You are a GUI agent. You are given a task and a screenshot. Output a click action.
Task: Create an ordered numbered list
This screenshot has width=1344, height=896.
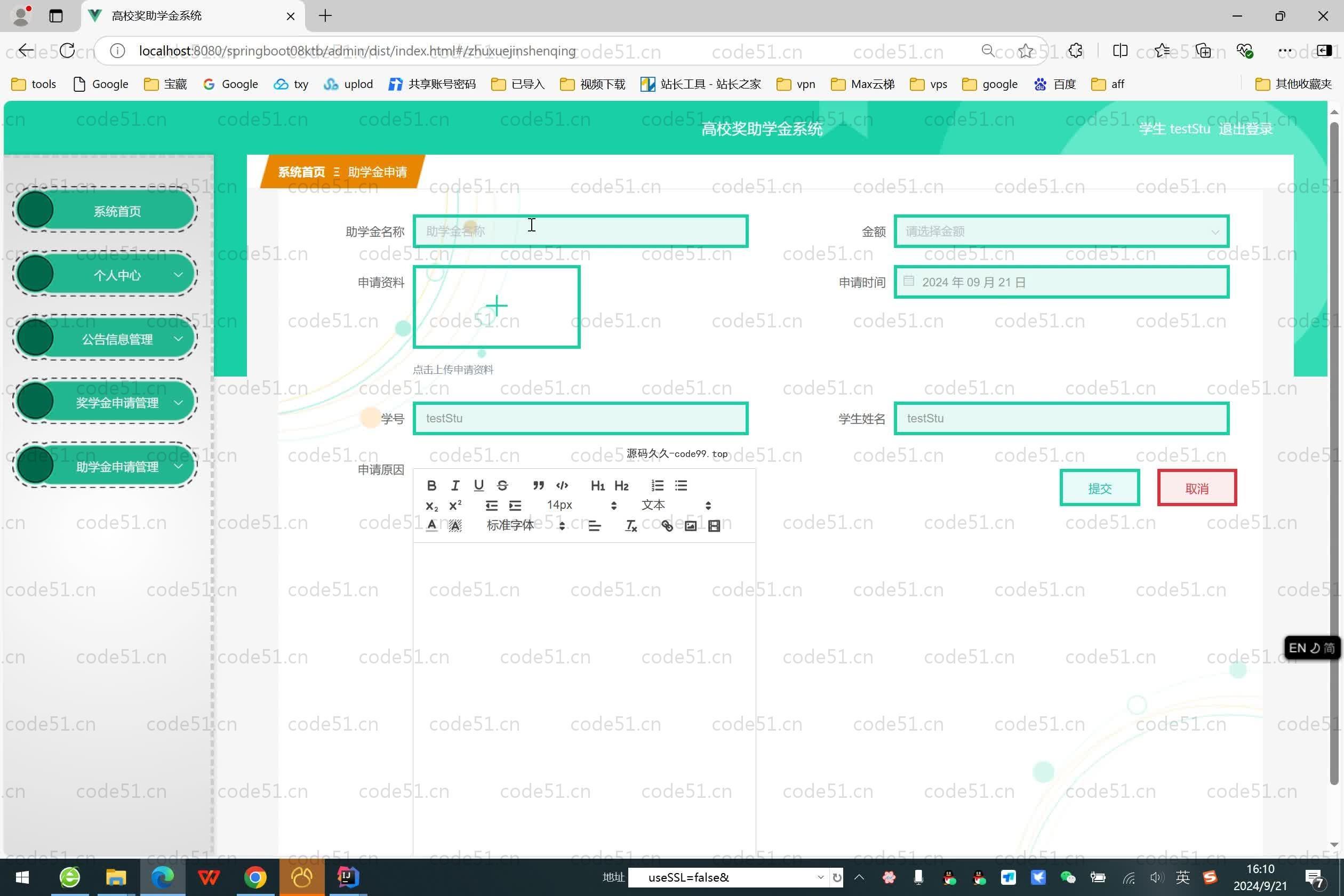[x=657, y=486]
